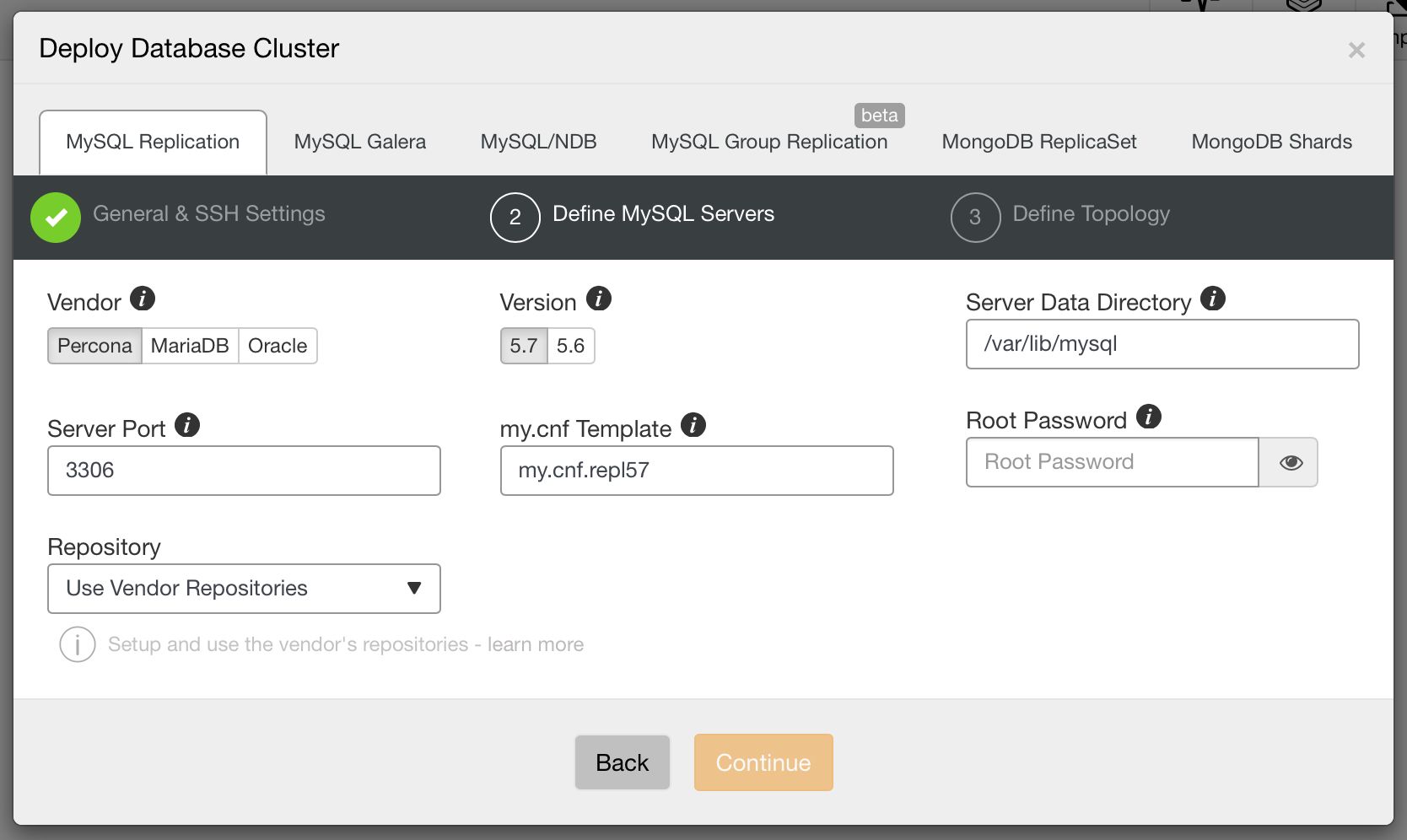This screenshot has width=1407, height=840.
Task: Switch to MongoDB ReplicaSet tab
Action: [1039, 142]
